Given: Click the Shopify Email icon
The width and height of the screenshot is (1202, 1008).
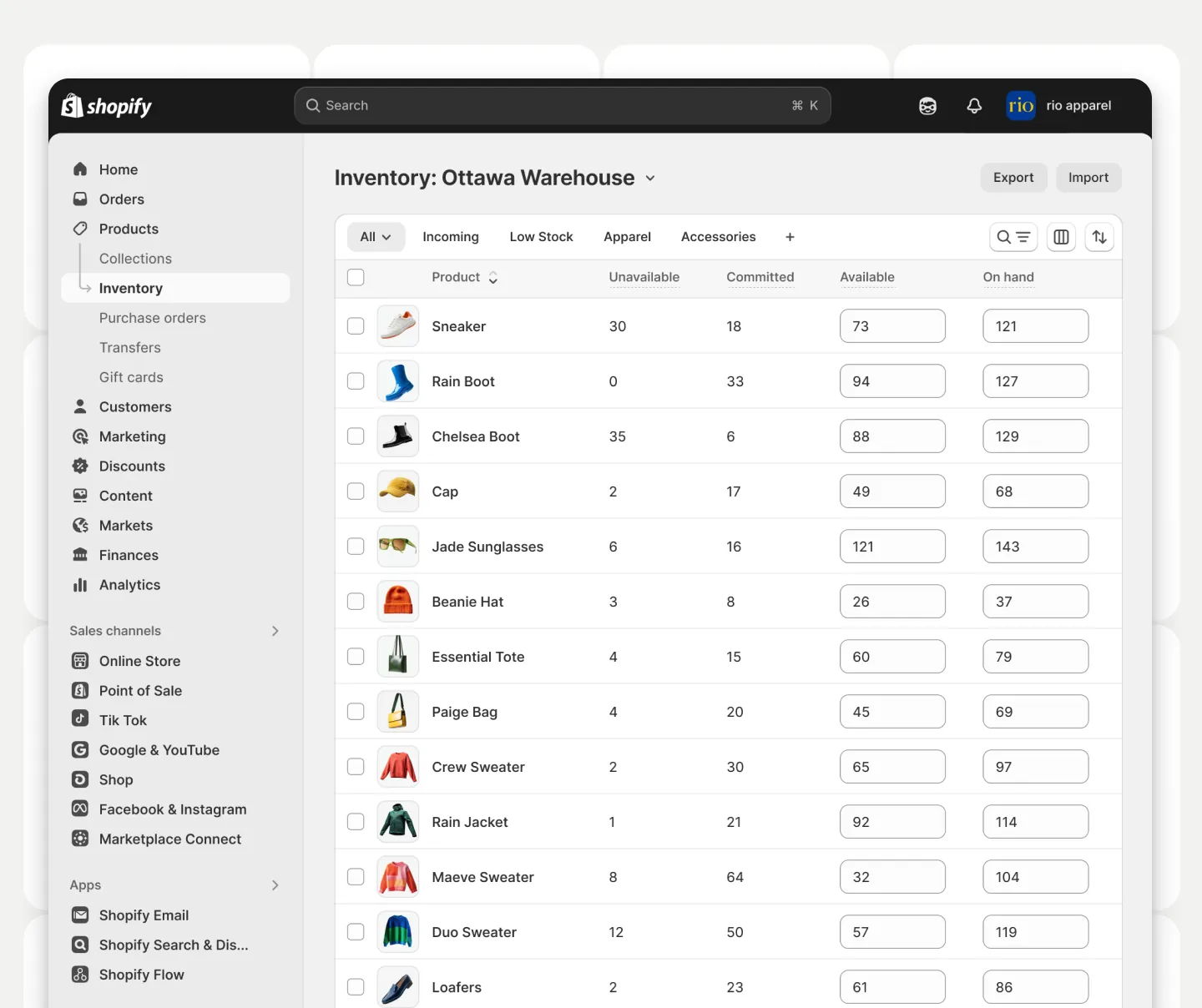Looking at the screenshot, I should tap(80, 915).
